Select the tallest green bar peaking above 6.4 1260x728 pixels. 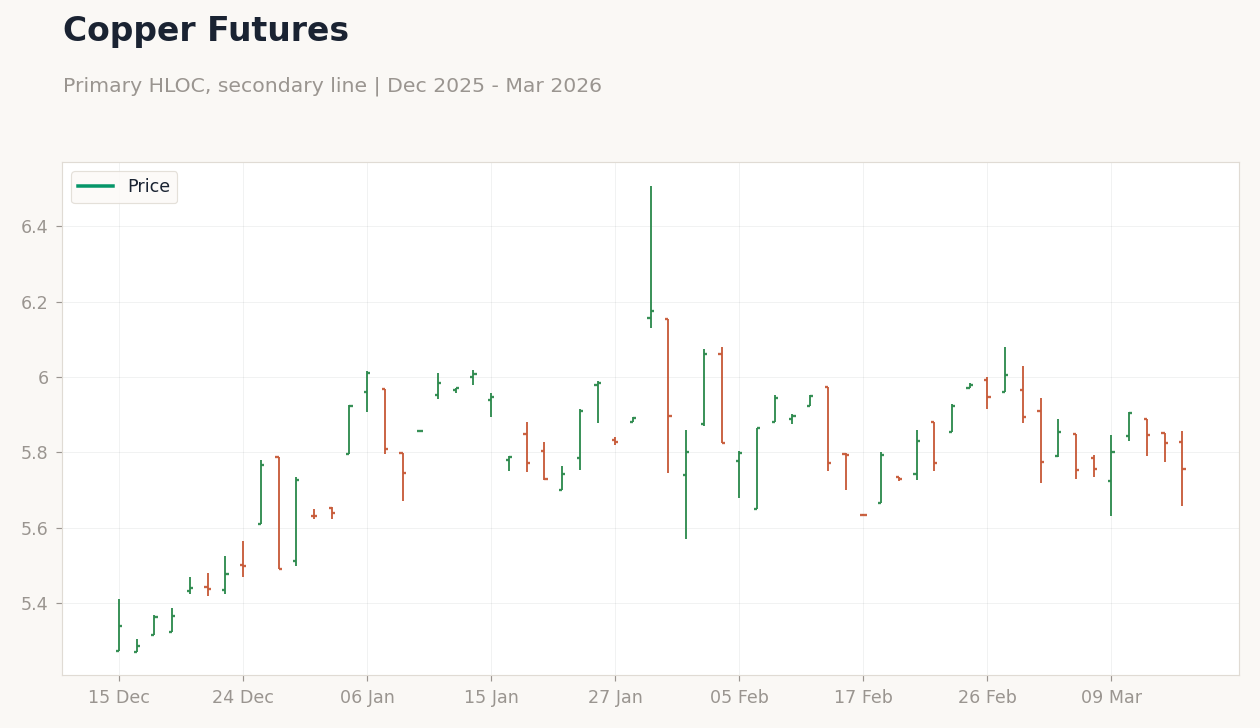651,257
